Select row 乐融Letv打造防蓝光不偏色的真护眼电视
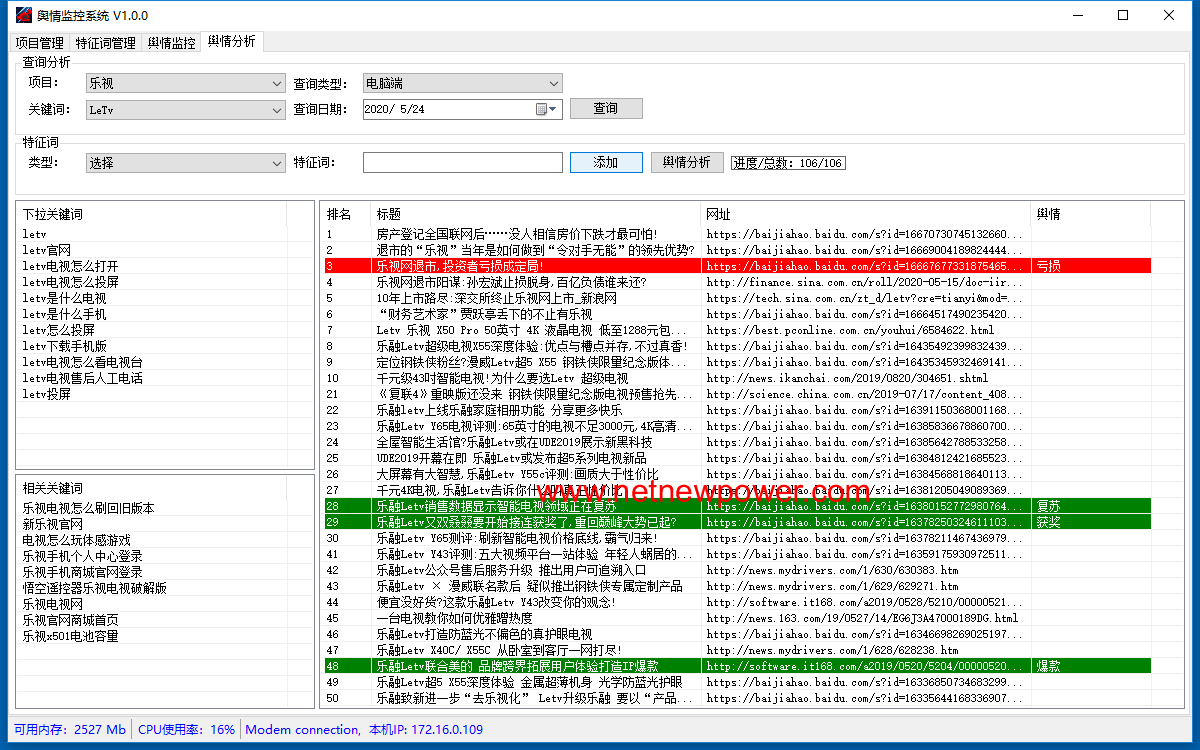 tap(736, 634)
